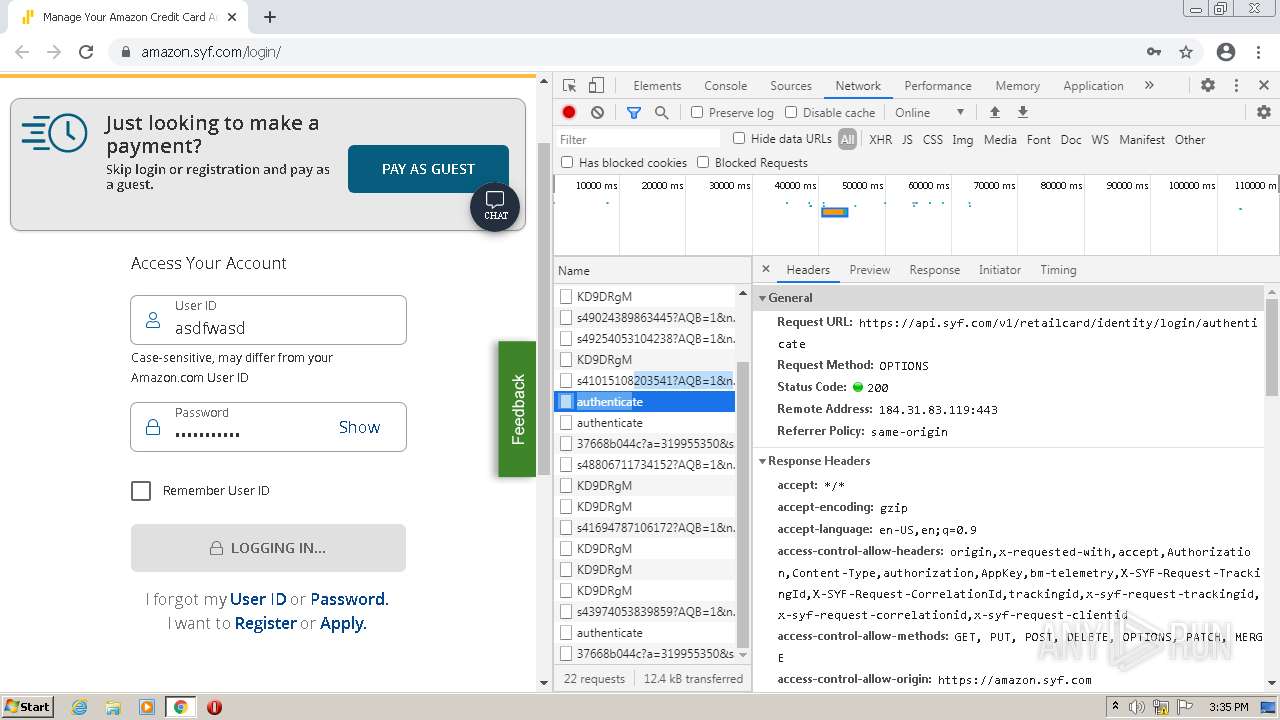The height and width of the screenshot is (720, 1280).
Task: Tick checkbox beside s48806711734152 request
Action: 566,465
